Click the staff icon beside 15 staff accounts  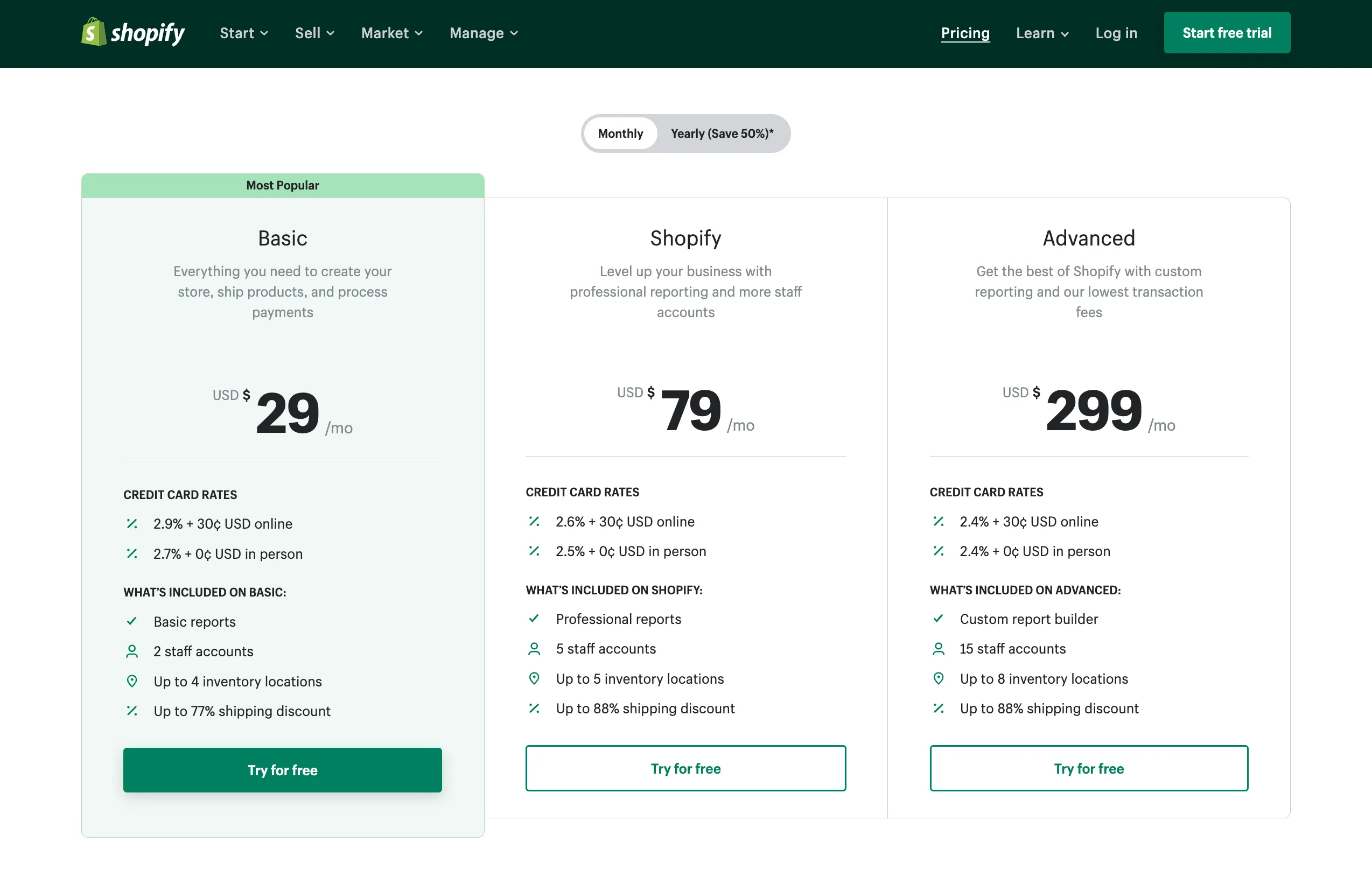(x=939, y=648)
